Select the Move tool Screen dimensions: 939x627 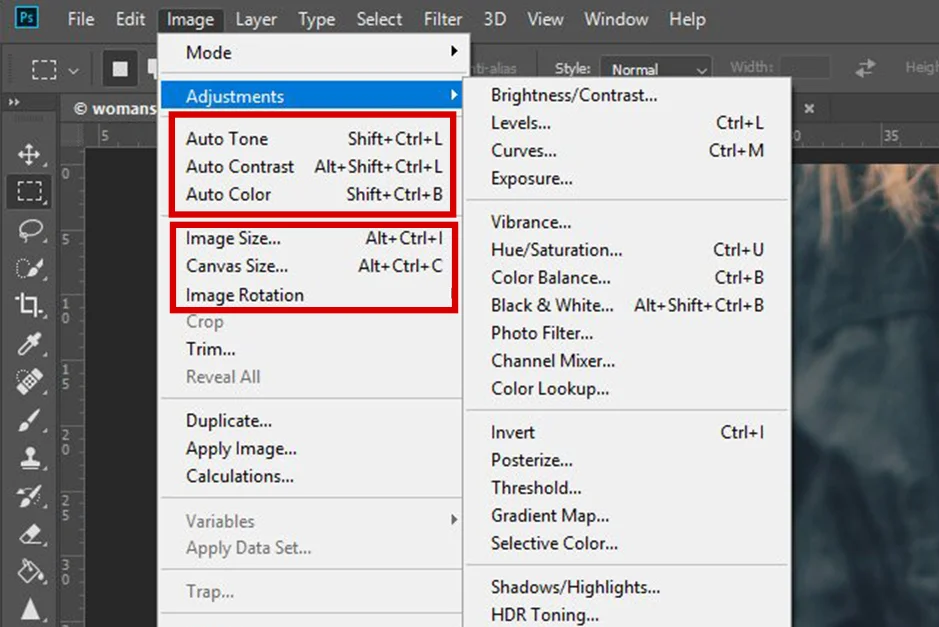[x=29, y=154]
